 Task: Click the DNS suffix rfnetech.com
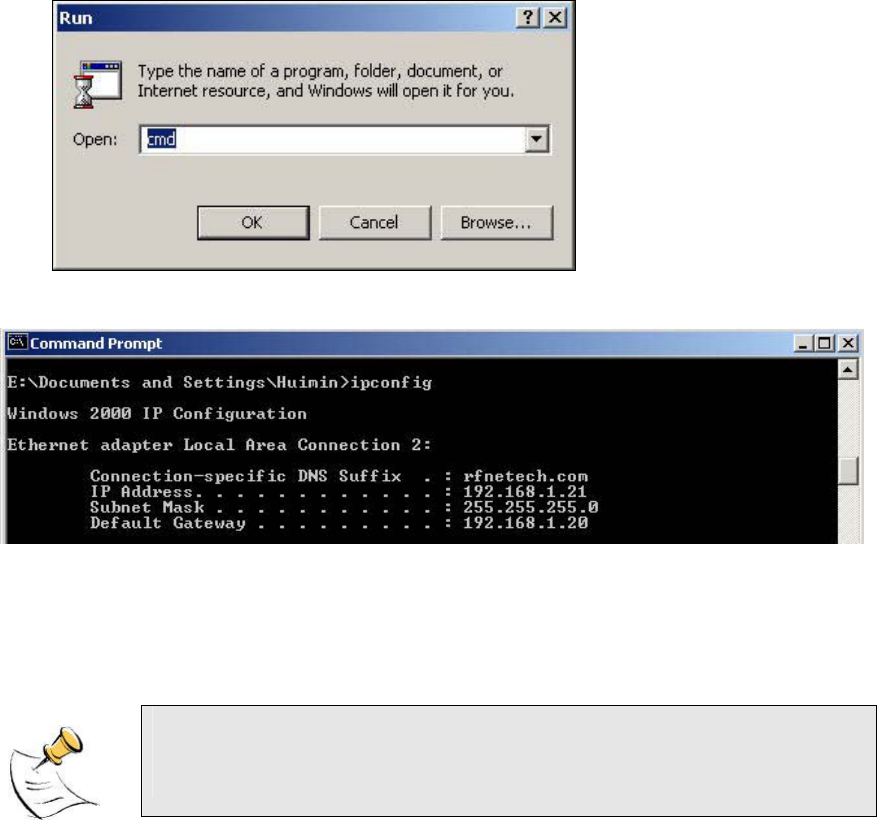click(525, 476)
